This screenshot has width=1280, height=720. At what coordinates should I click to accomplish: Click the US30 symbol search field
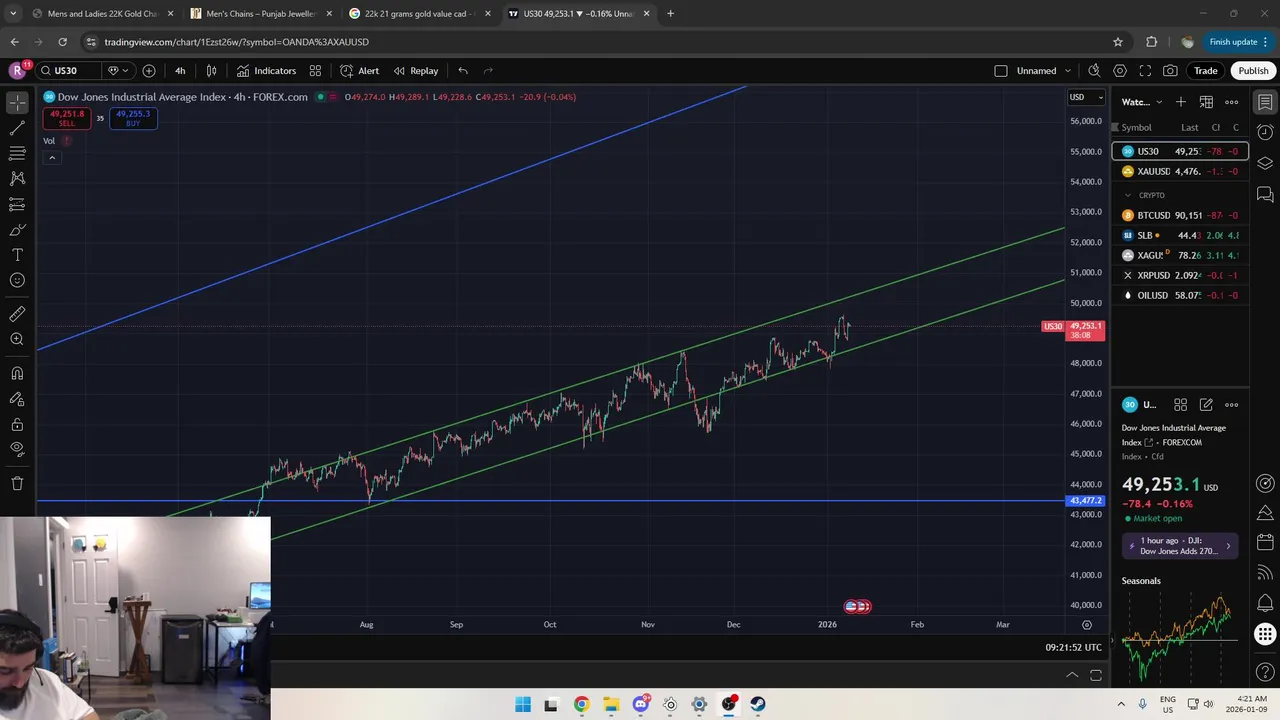pos(68,71)
